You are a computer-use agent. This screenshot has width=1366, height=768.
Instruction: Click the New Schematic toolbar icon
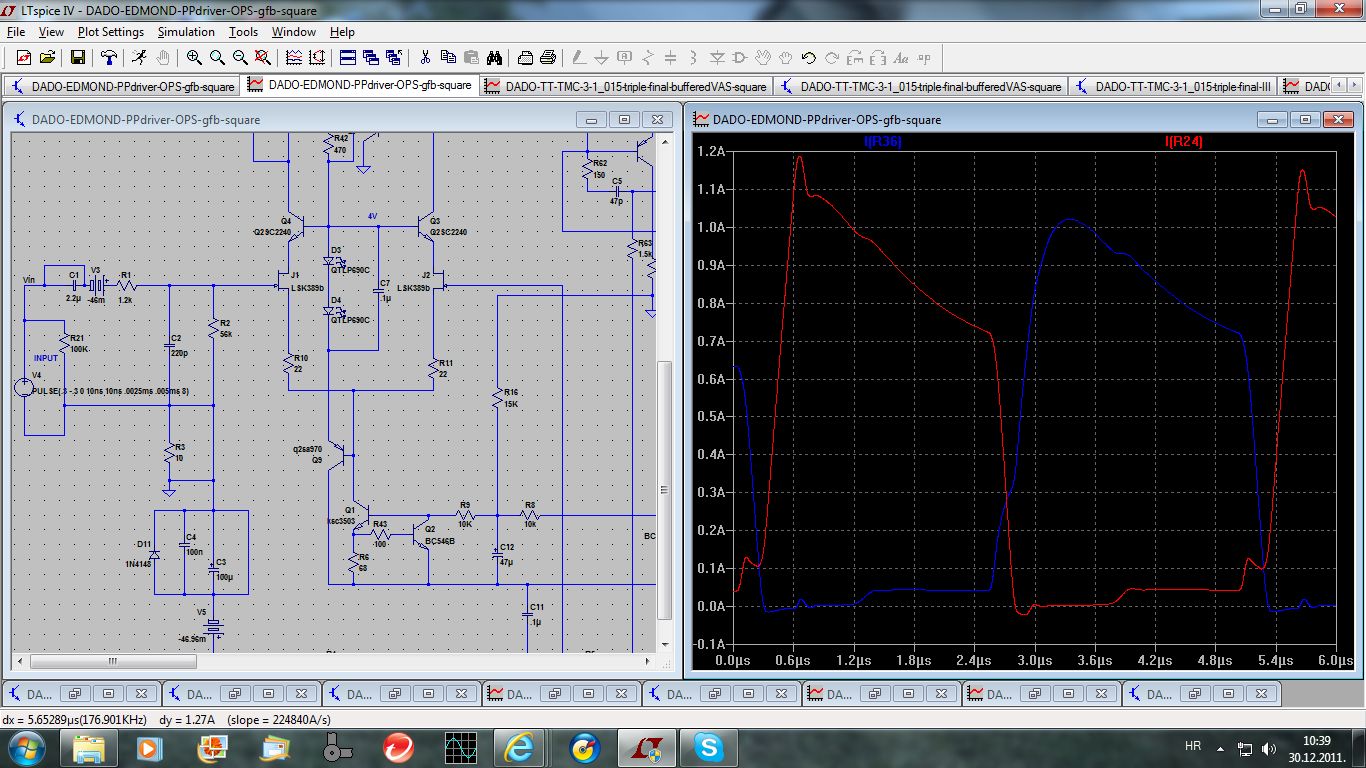[23, 58]
